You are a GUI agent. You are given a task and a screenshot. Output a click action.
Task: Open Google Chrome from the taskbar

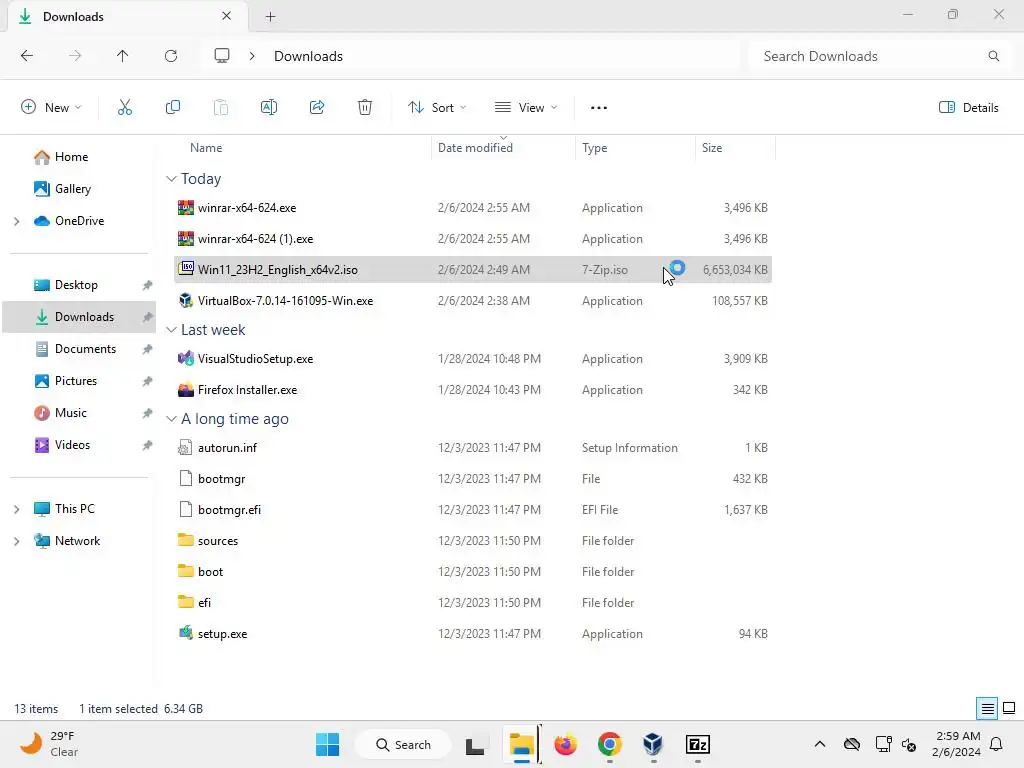(x=609, y=744)
